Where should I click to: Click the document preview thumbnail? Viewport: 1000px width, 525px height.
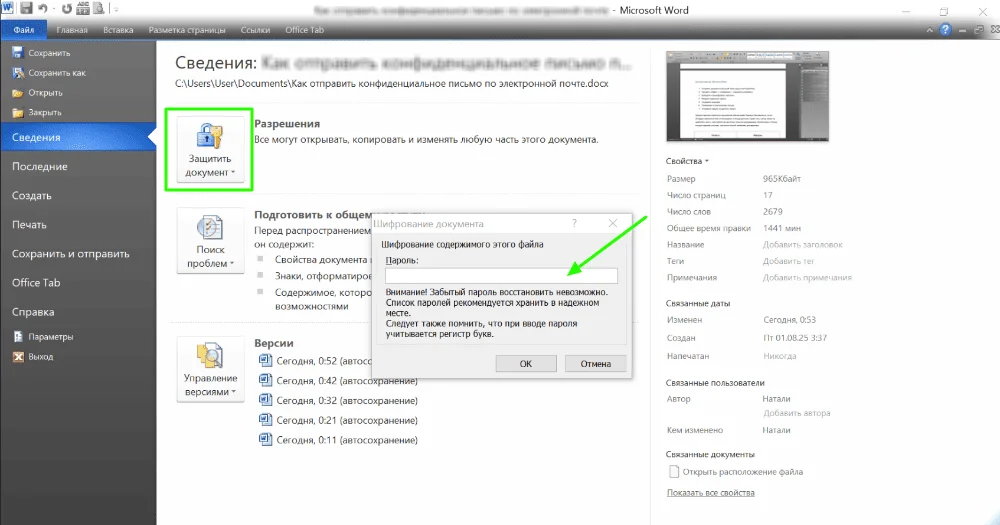point(747,96)
